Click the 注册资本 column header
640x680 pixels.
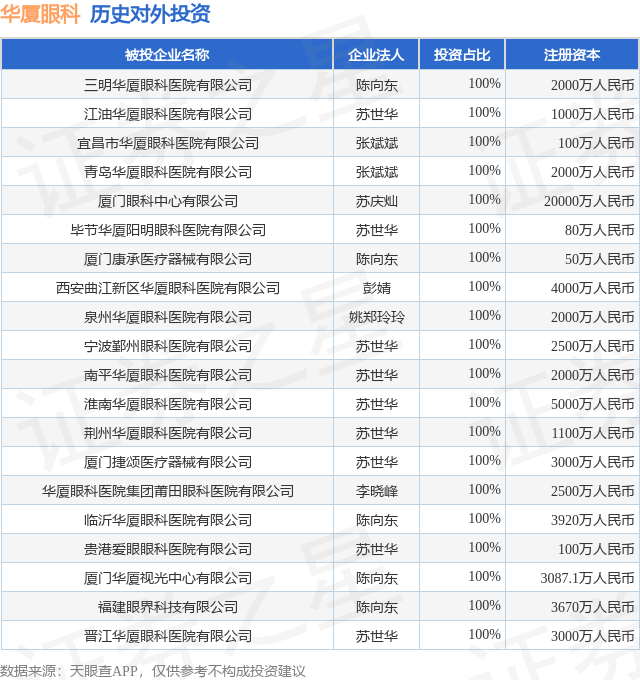[572, 55]
